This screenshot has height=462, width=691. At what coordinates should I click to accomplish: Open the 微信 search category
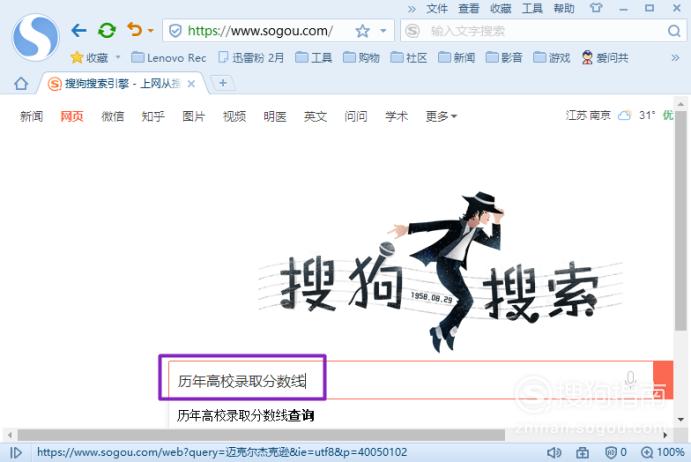112,116
